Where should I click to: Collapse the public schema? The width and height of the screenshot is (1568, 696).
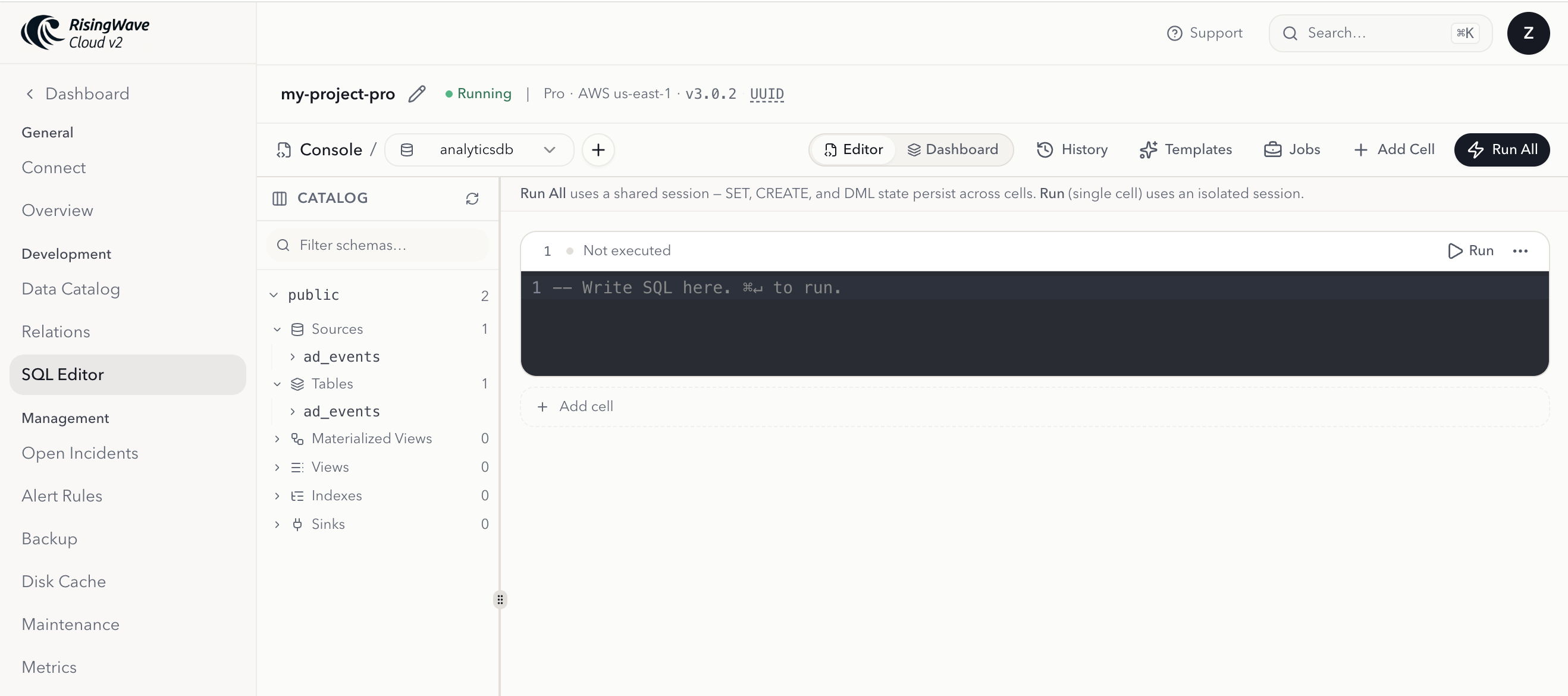click(274, 295)
